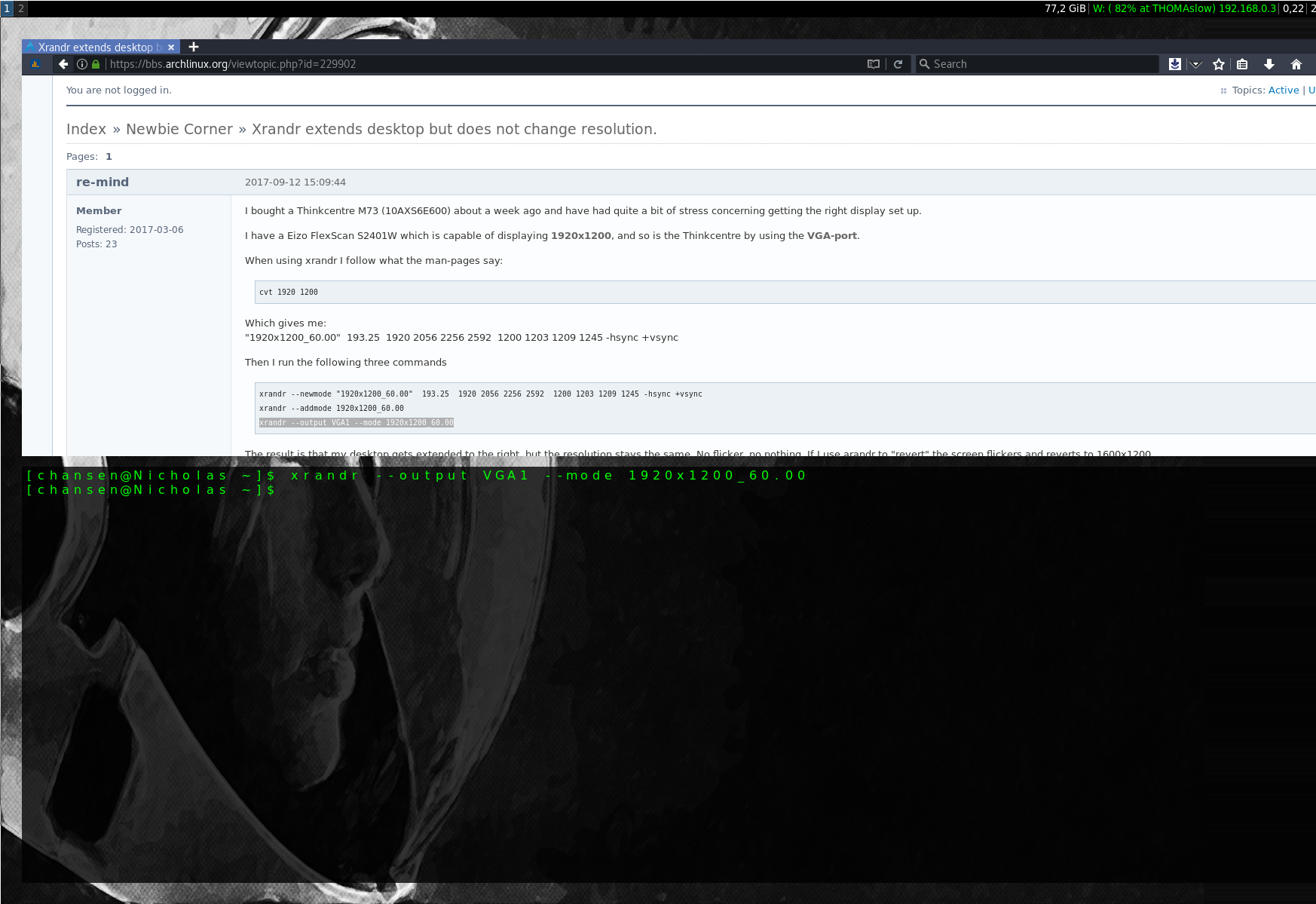Click bold '1920x1200' text in the post

click(x=581, y=235)
